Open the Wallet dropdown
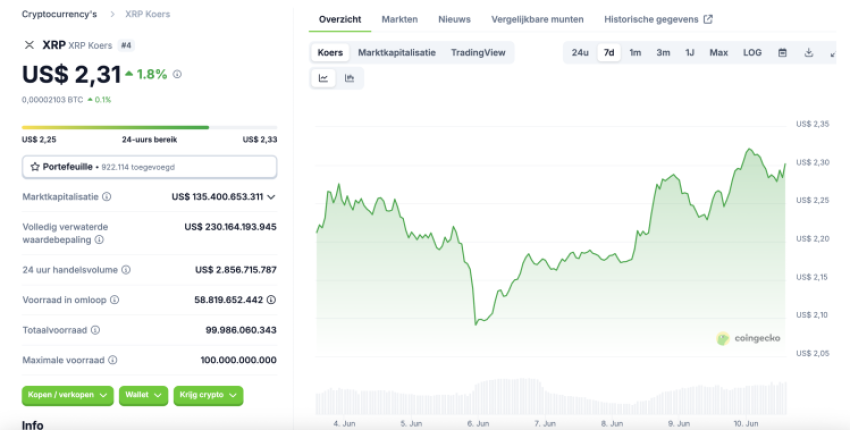 pos(144,395)
